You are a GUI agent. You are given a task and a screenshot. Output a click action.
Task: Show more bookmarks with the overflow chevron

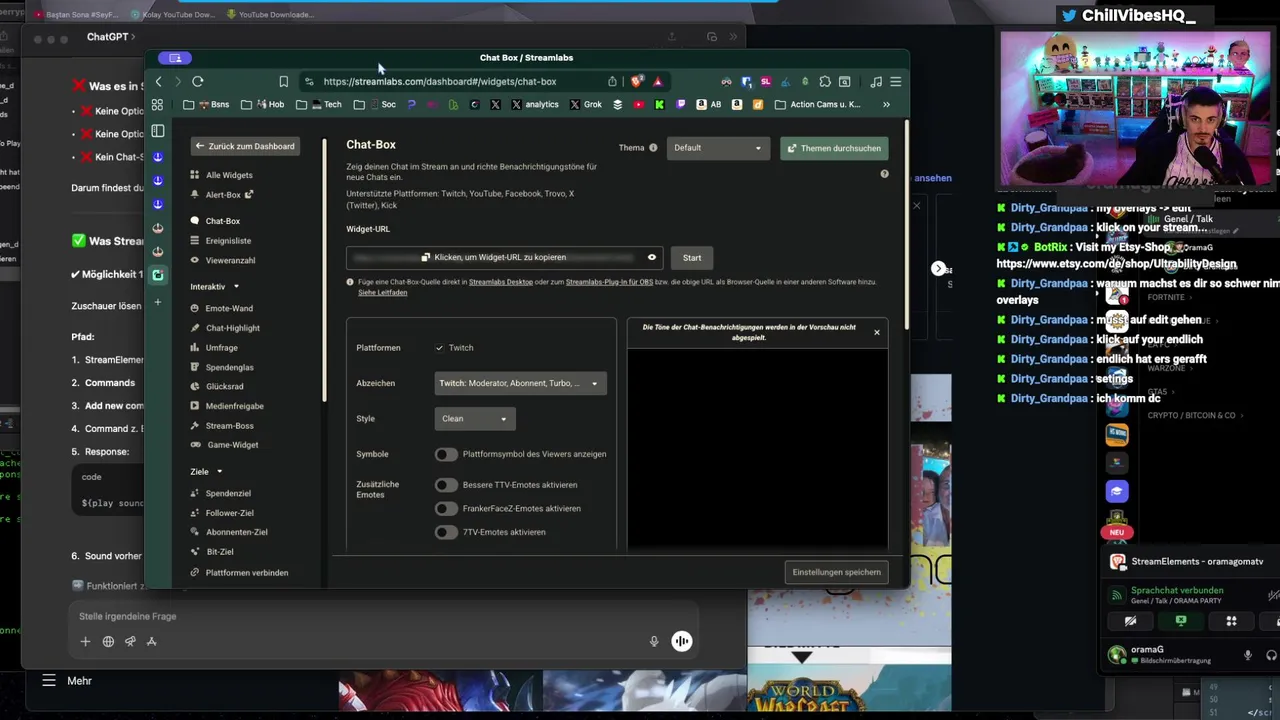click(886, 104)
